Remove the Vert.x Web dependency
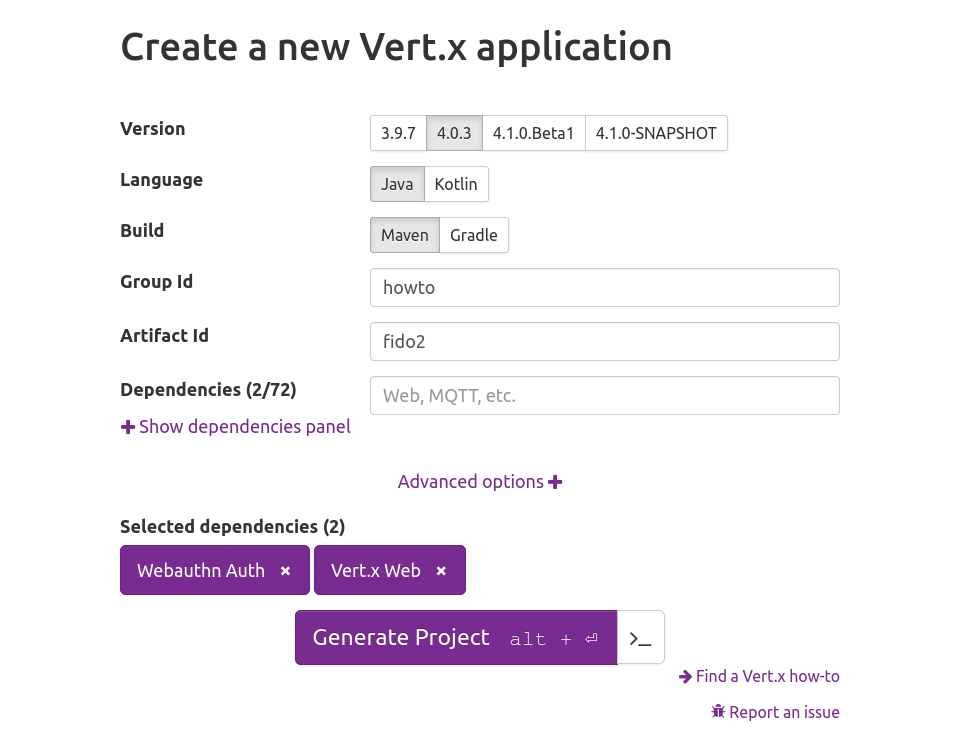The width and height of the screenshot is (960, 735). [x=441, y=571]
